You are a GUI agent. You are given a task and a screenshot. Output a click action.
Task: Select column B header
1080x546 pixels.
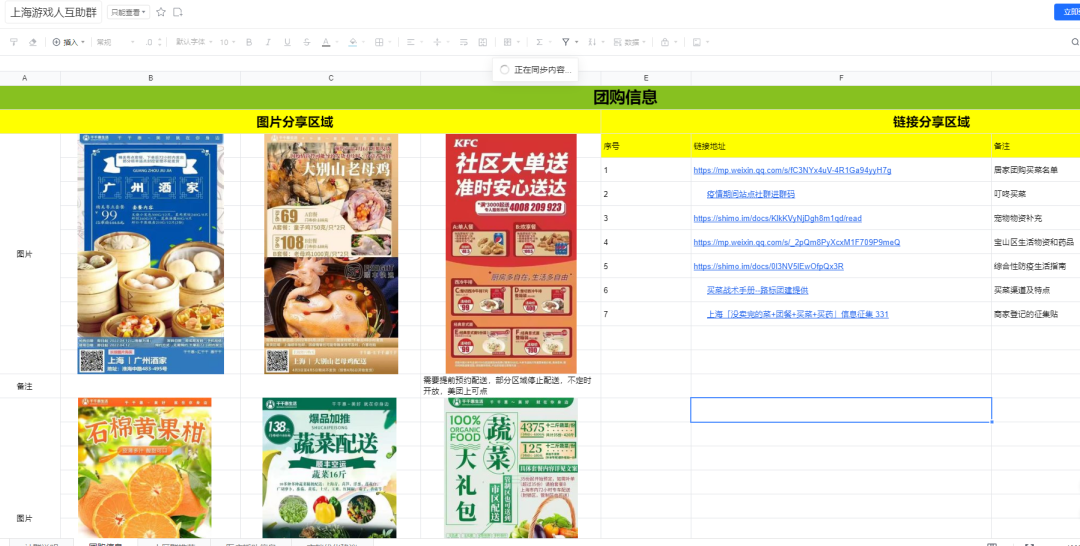pyautogui.click(x=151, y=78)
